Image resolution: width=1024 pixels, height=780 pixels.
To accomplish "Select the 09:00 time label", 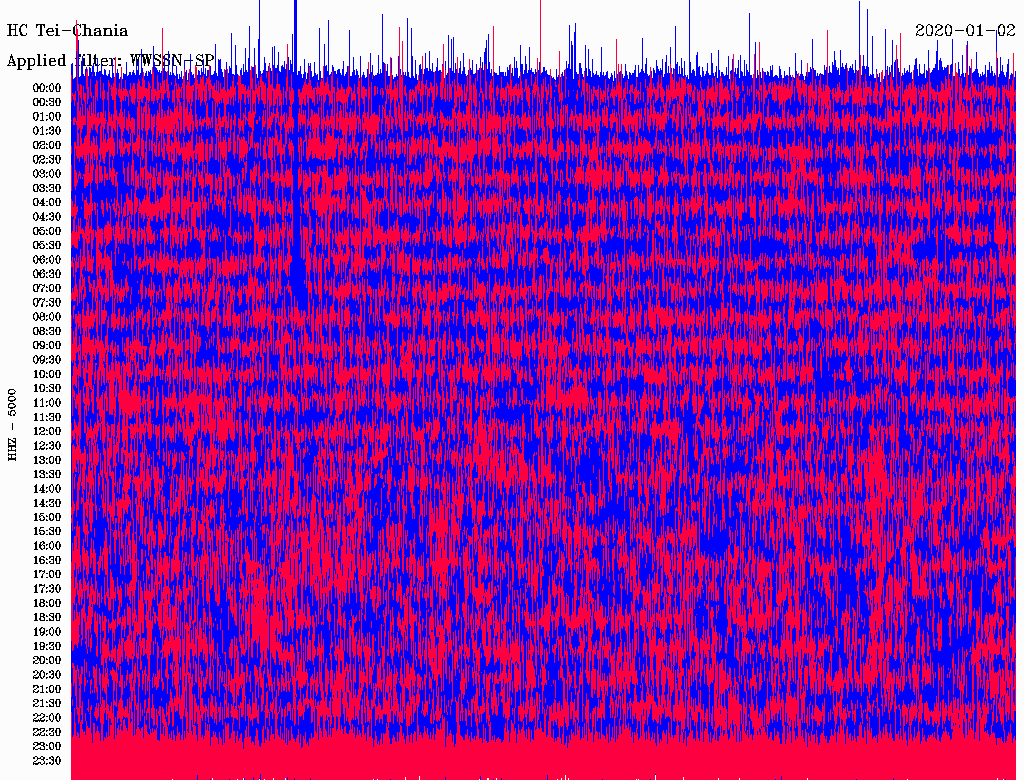I will [x=47, y=346].
